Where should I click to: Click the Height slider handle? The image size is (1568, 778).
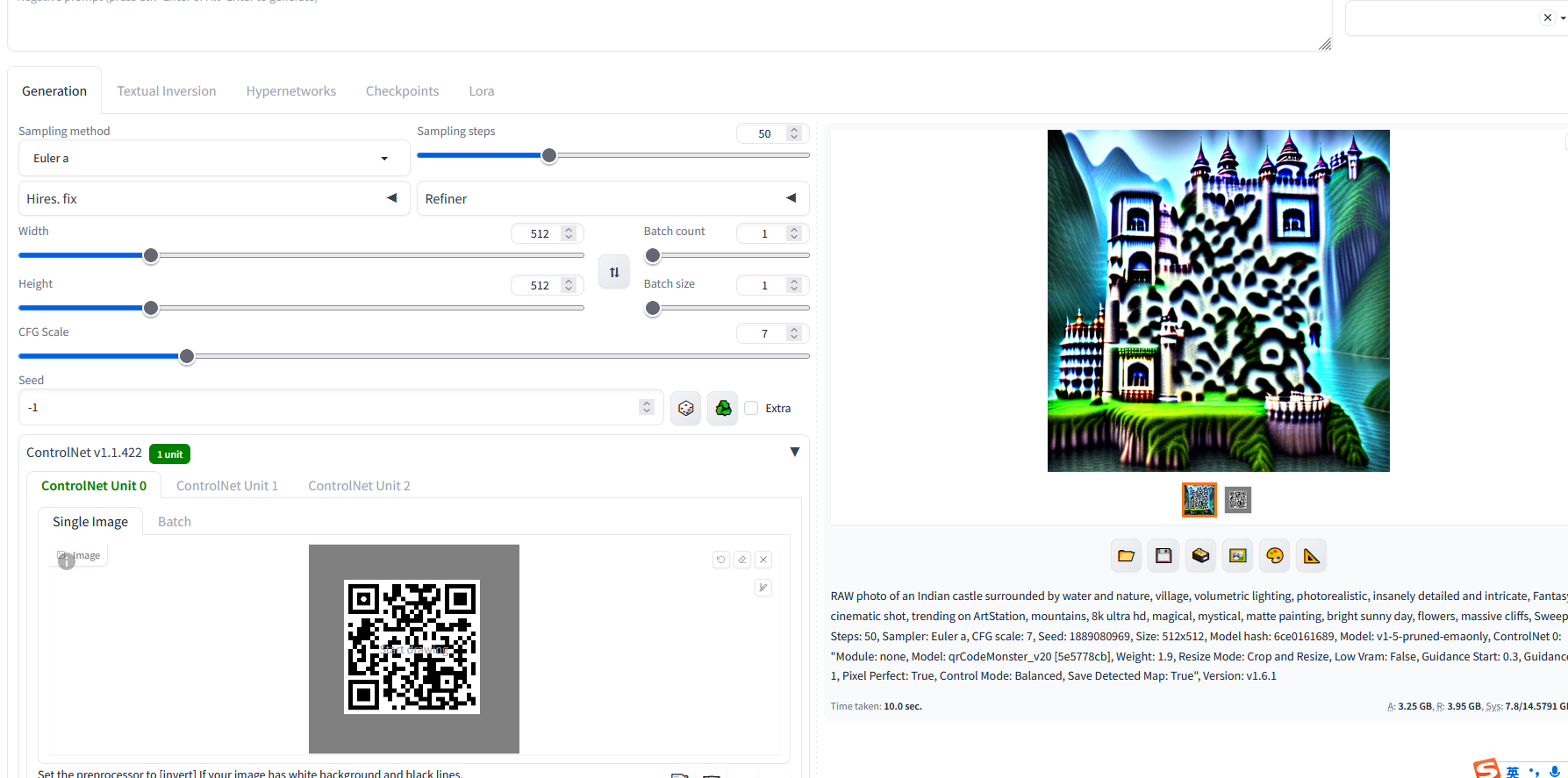(x=151, y=308)
